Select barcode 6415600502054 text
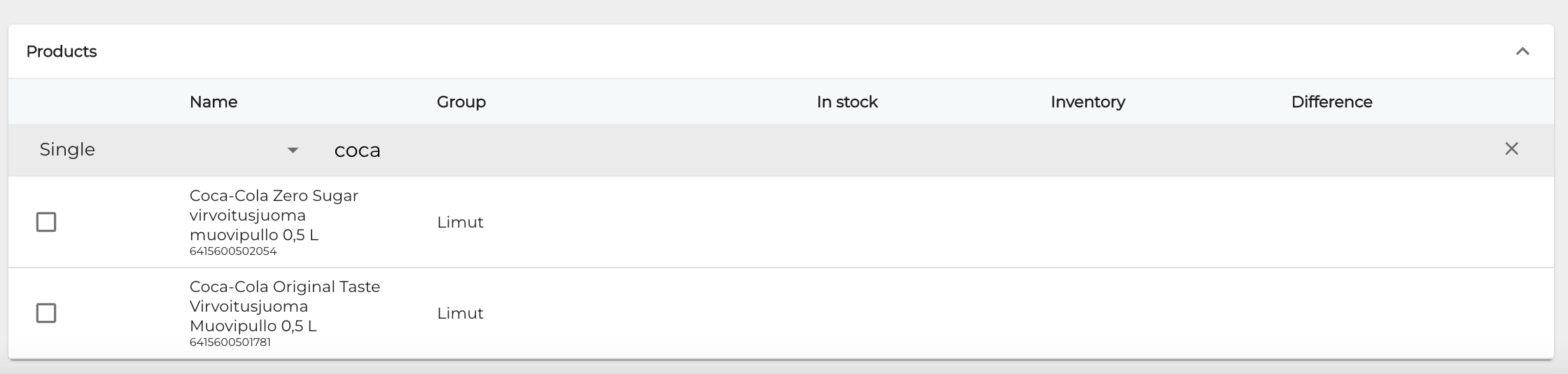 pyautogui.click(x=233, y=251)
